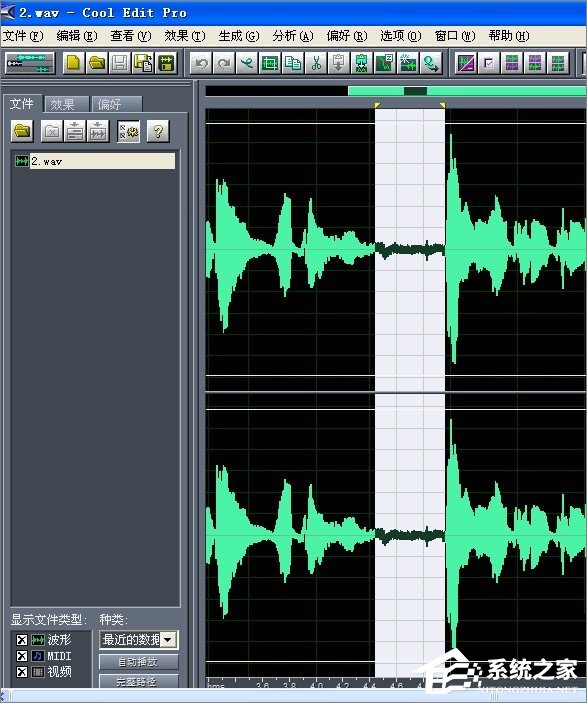Click the open file icon in file panel
The width and height of the screenshot is (587, 703).
22,131
